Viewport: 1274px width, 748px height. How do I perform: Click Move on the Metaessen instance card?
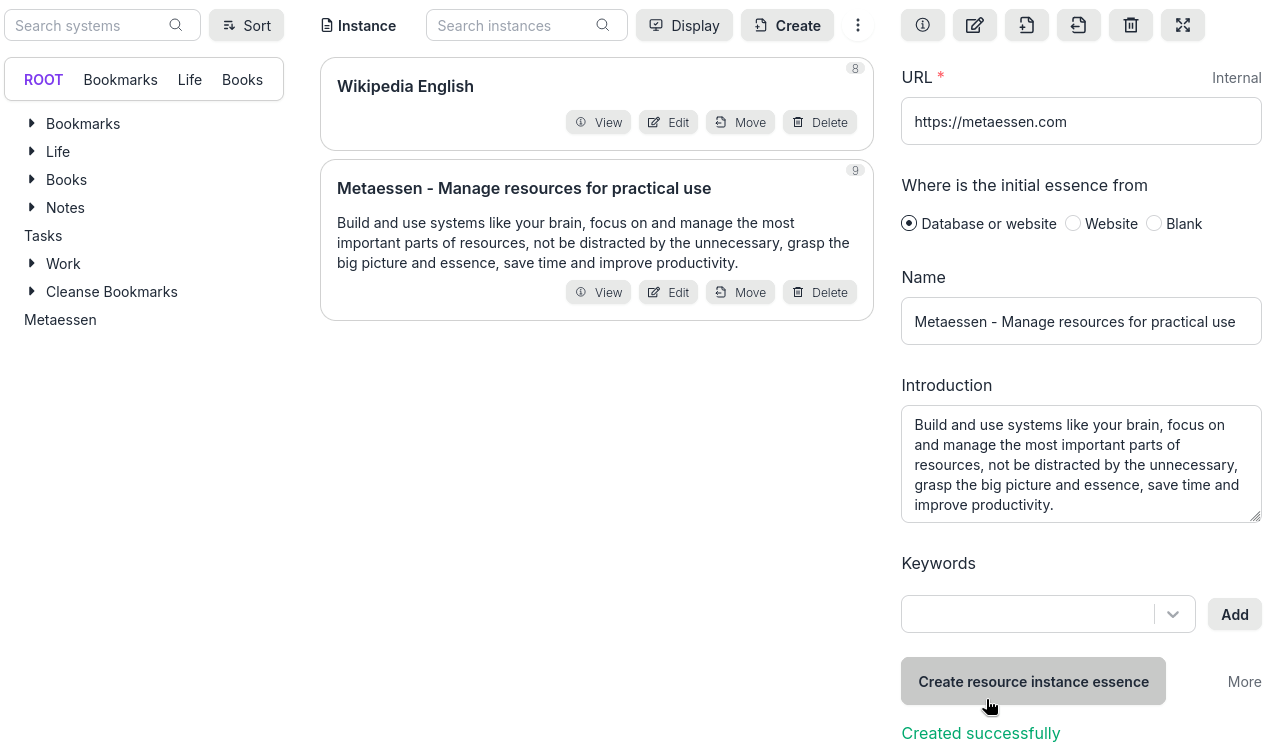[x=741, y=293]
